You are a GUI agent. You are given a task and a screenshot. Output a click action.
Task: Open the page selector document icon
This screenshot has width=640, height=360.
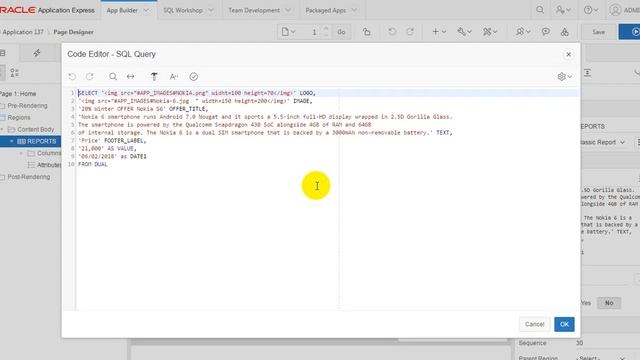(288, 32)
